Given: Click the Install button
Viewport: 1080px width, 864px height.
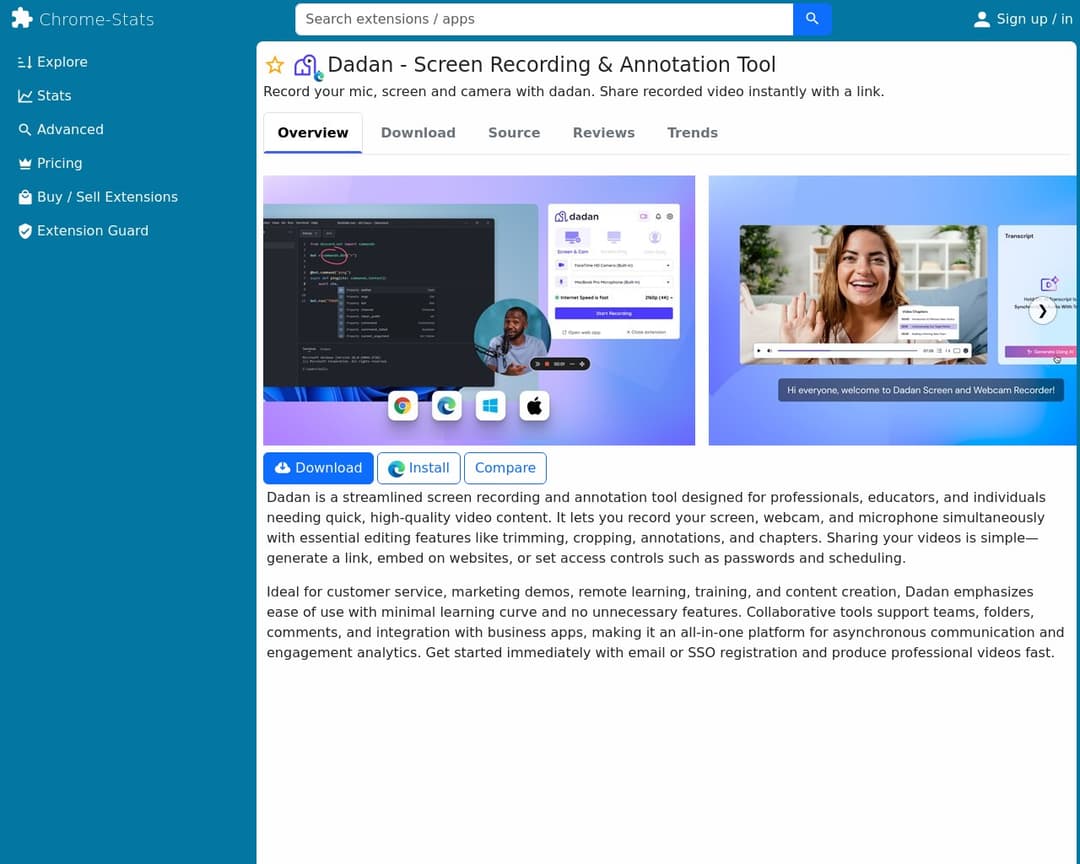Looking at the screenshot, I should click(419, 468).
